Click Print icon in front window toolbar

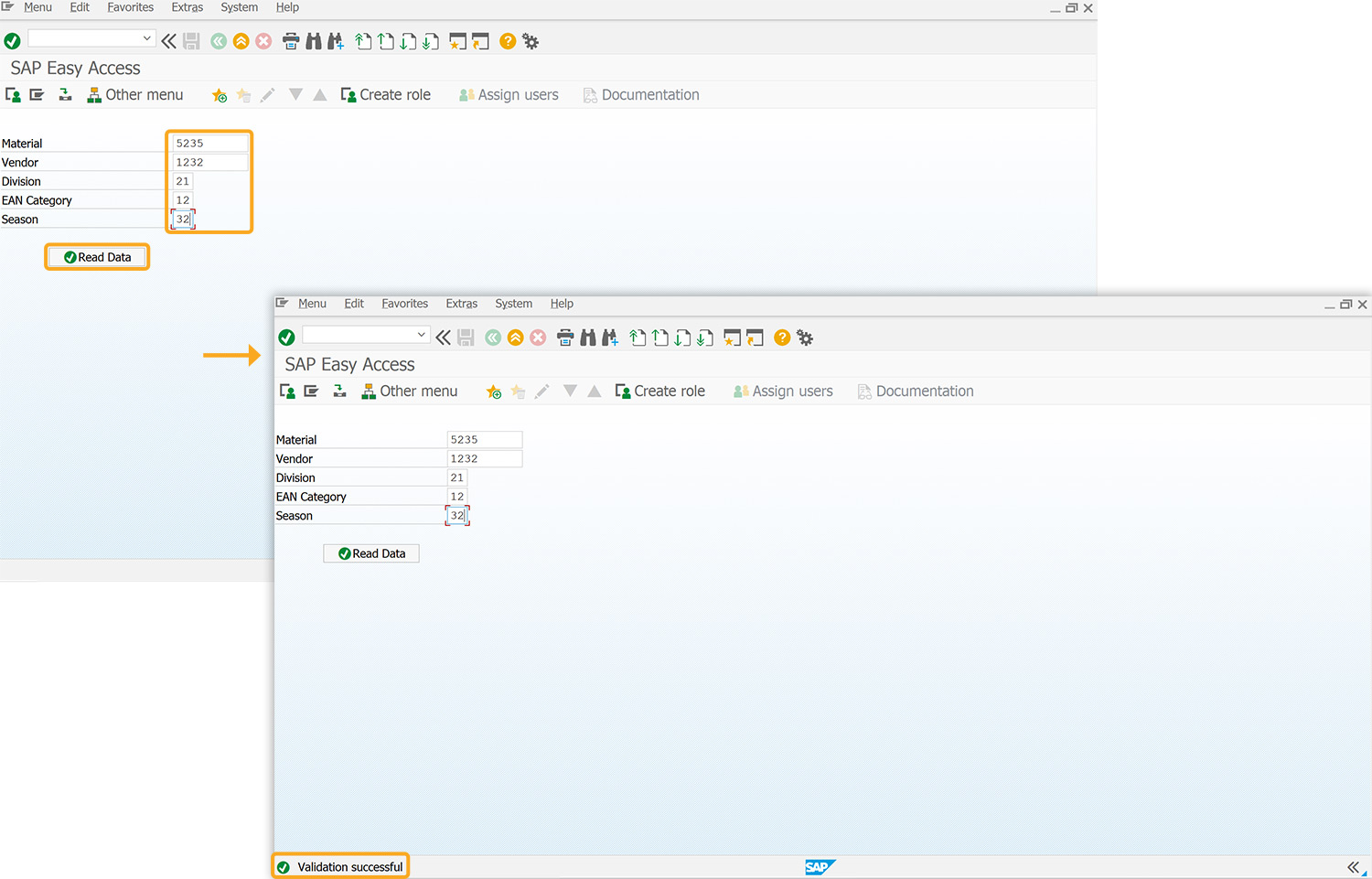(x=565, y=338)
